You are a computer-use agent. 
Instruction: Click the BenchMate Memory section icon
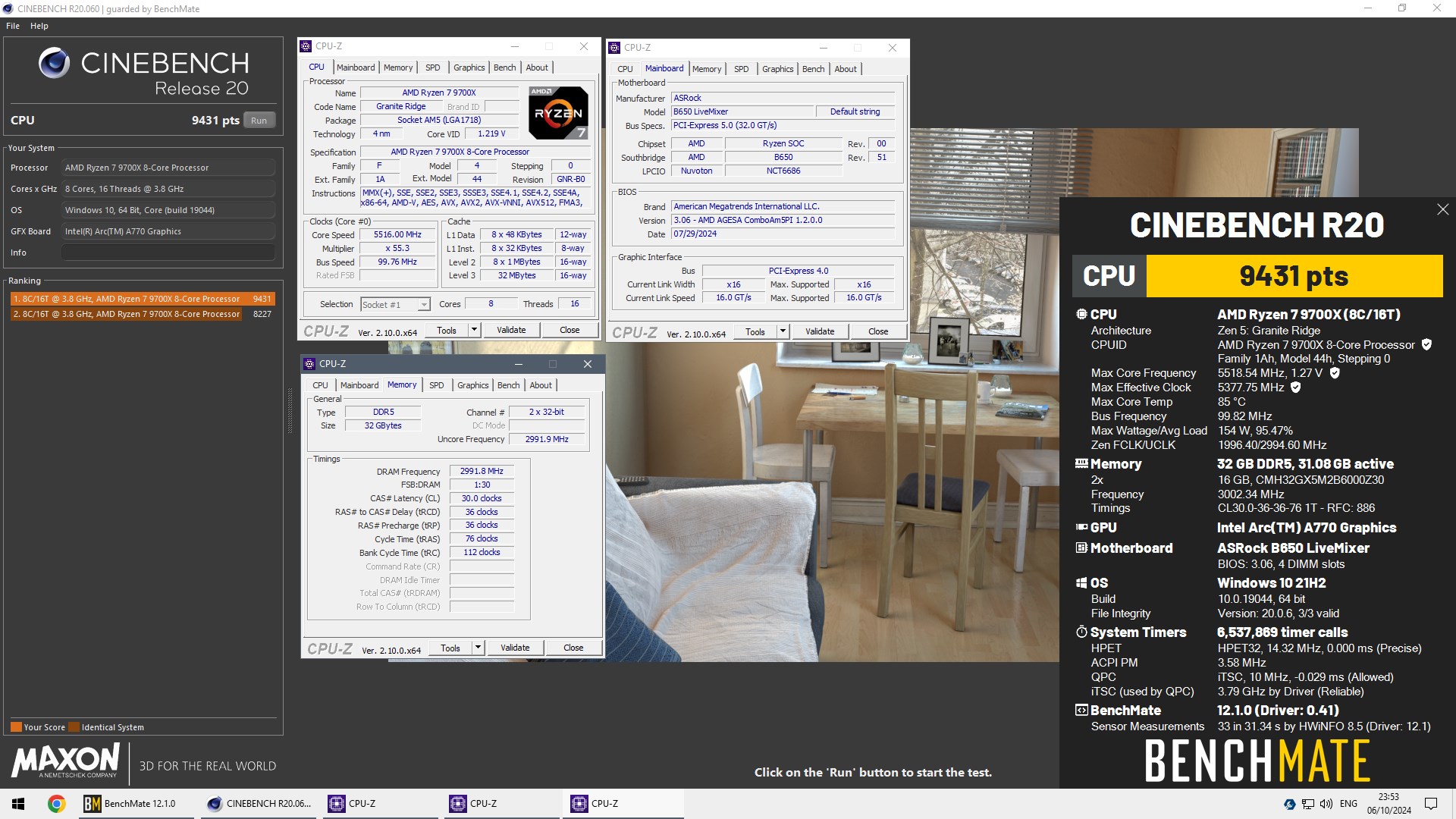click(x=1081, y=463)
